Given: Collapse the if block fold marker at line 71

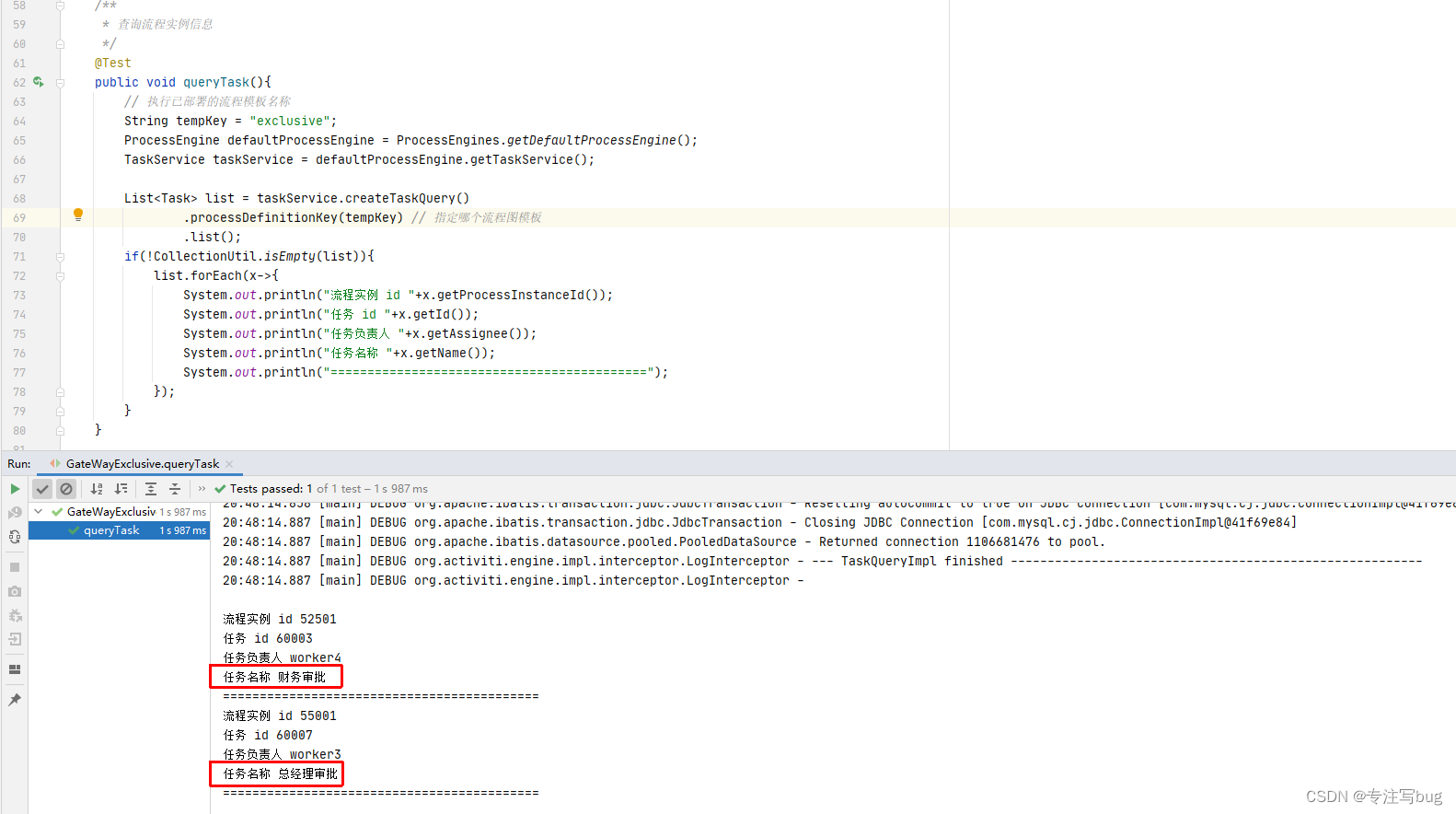Looking at the screenshot, I should [x=60, y=256].
